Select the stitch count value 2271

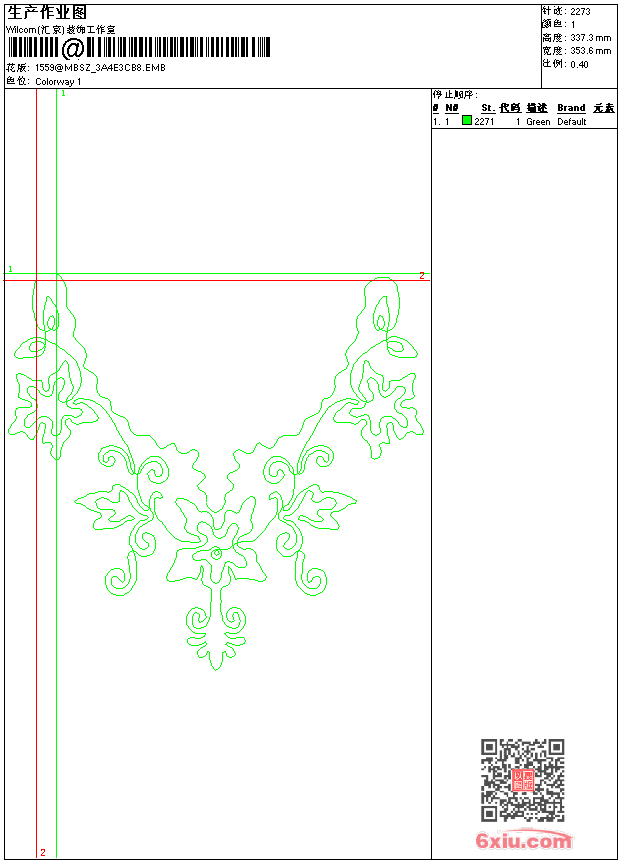(x=484, y=122)
